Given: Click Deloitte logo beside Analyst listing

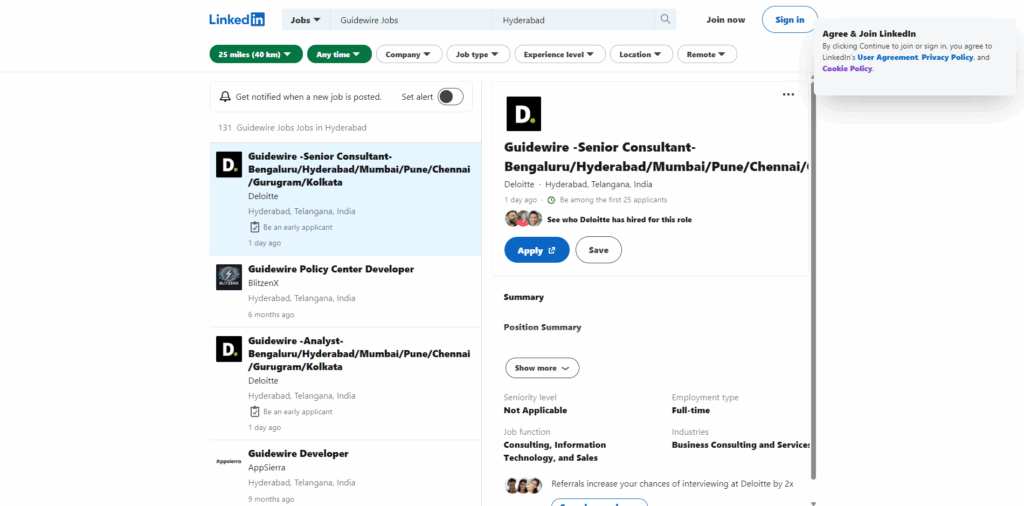Looking at the screenshot, I should (229, 349).
